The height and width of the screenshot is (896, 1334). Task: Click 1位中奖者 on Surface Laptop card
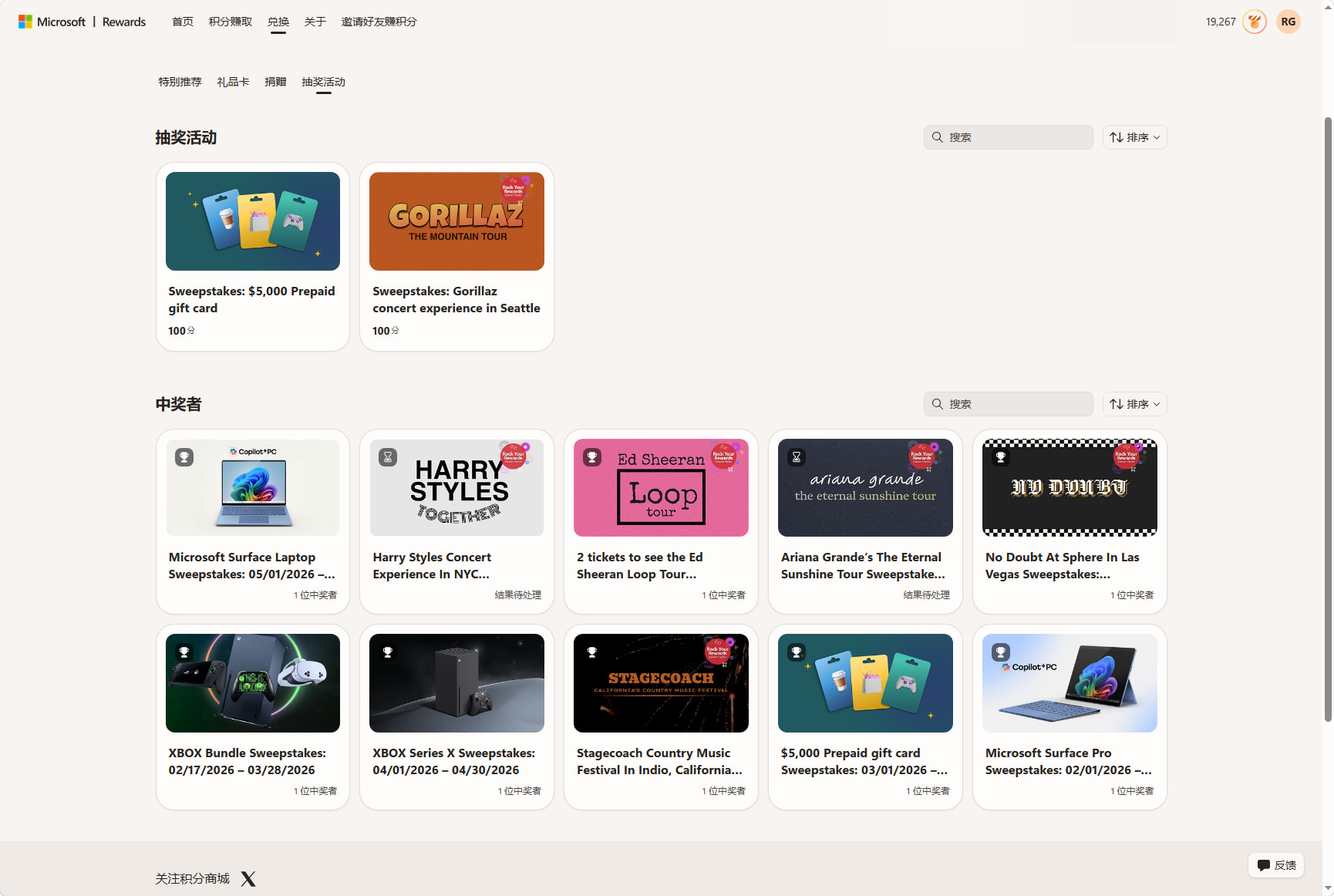click(315, 595)
